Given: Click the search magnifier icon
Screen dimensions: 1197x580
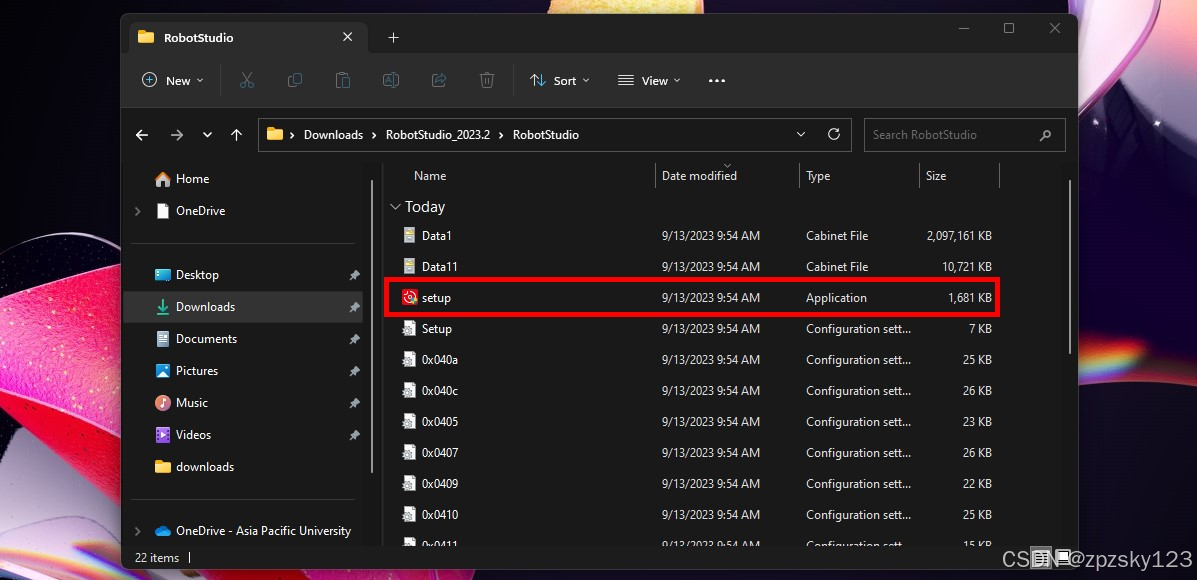Looking at the screenshot, I should pos(1045,135).
